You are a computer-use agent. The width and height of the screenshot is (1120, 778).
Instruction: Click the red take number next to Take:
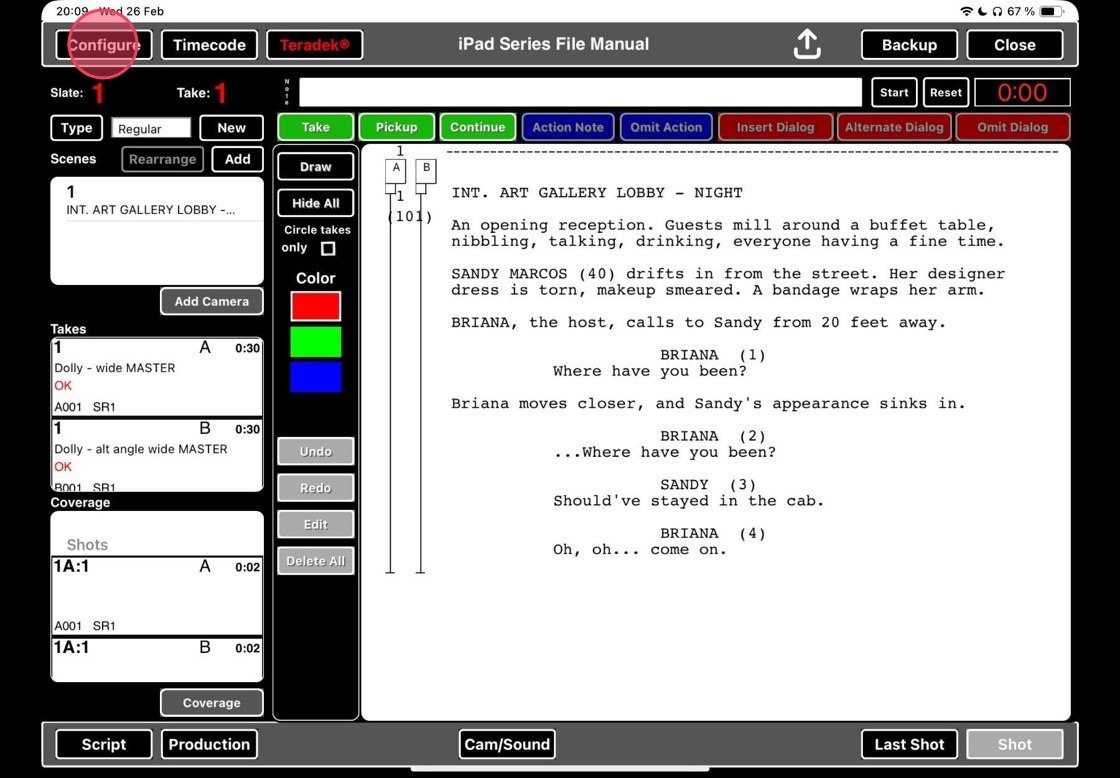point(221,92)
